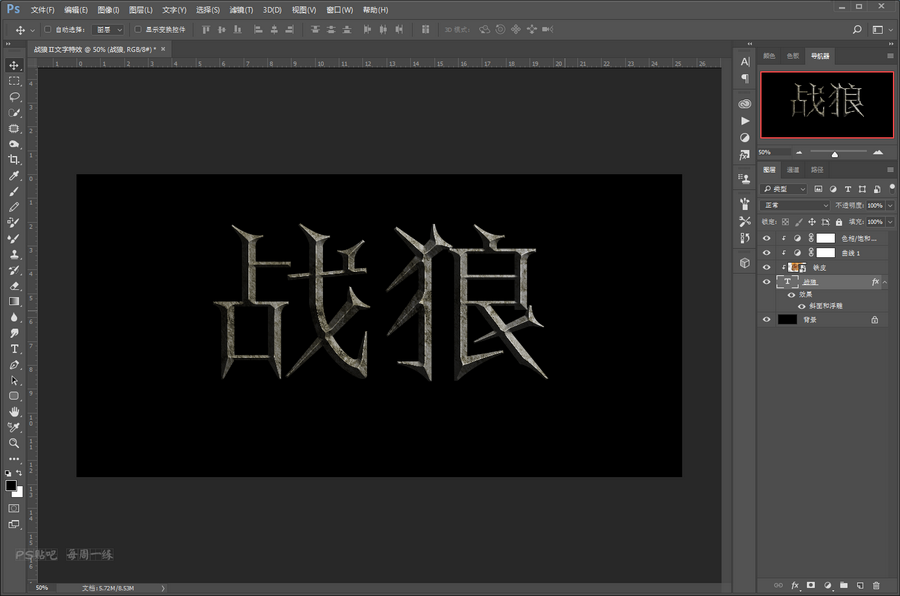The height and width of the screenshot is (596, 900).
Task: Click the add layer style fx icon
Action: point(795,584)
